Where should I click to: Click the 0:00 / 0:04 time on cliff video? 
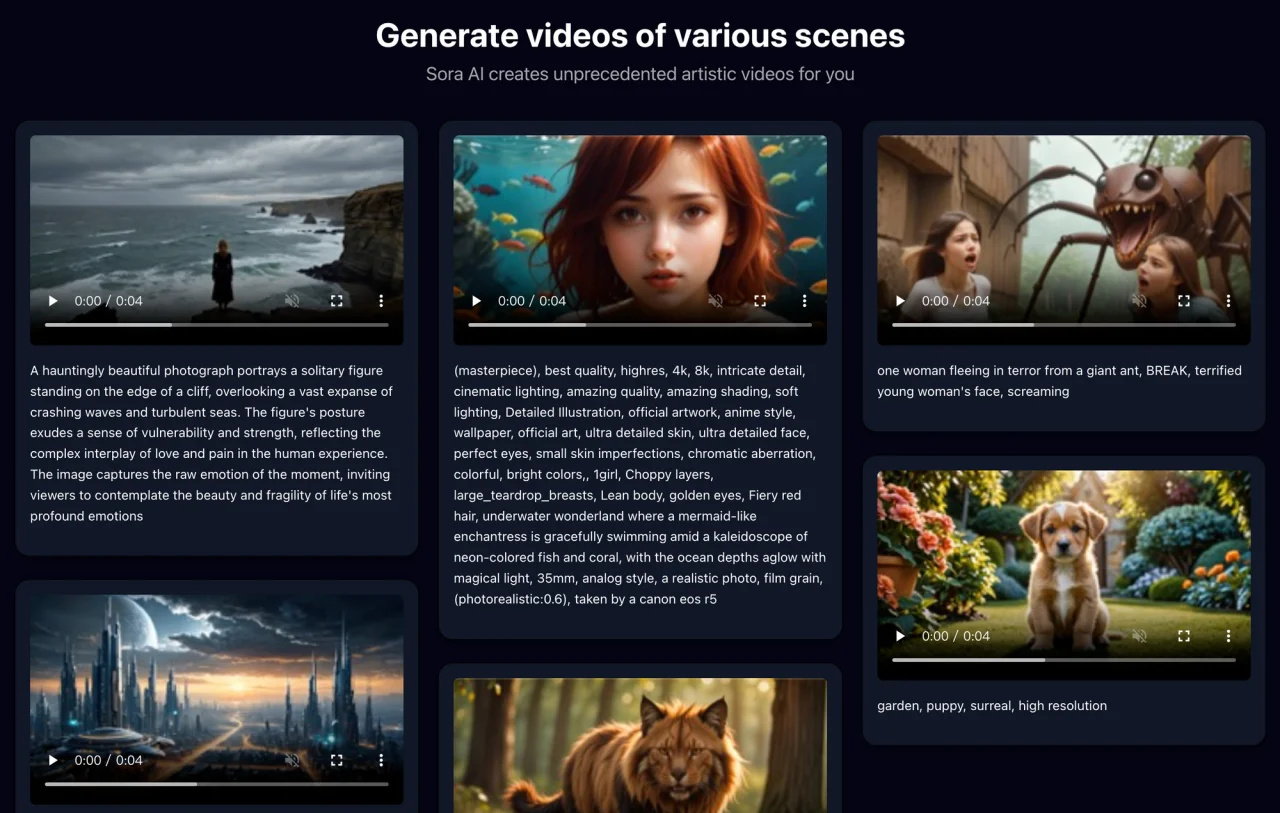(108, 301)
